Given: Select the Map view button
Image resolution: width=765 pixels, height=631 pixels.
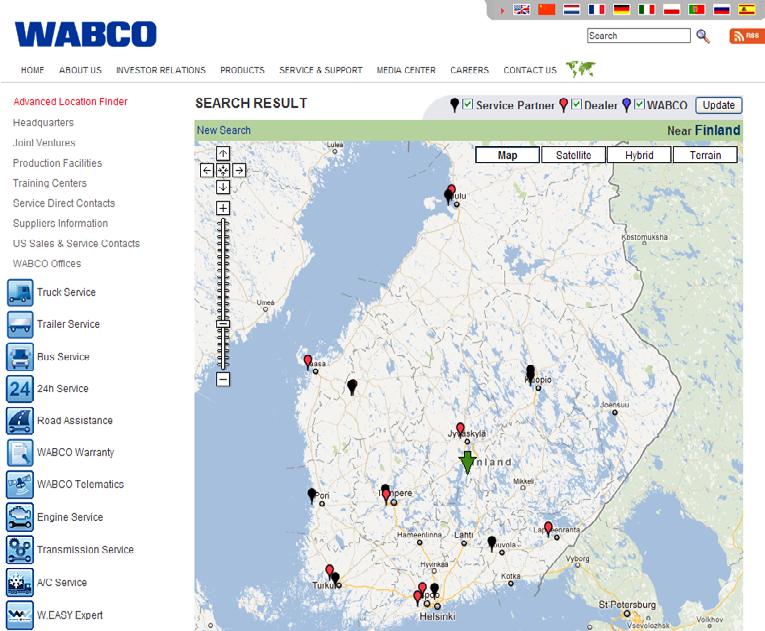Looking at the screenshot, I should pyautogui.click(x=507, y=155).
